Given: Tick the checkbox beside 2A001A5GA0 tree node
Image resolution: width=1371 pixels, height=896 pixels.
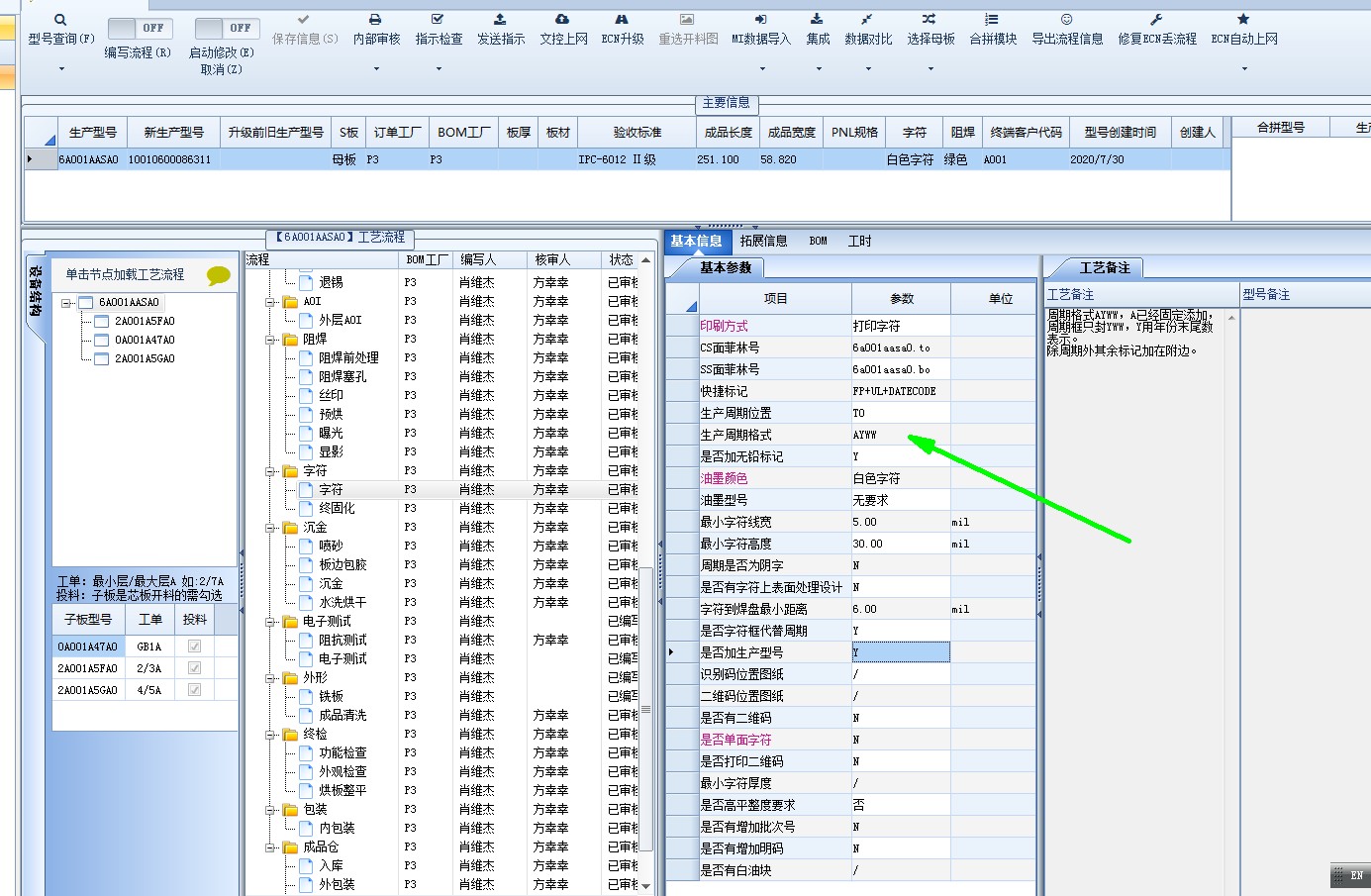Looking at the screenshot, I should (101, 359).
